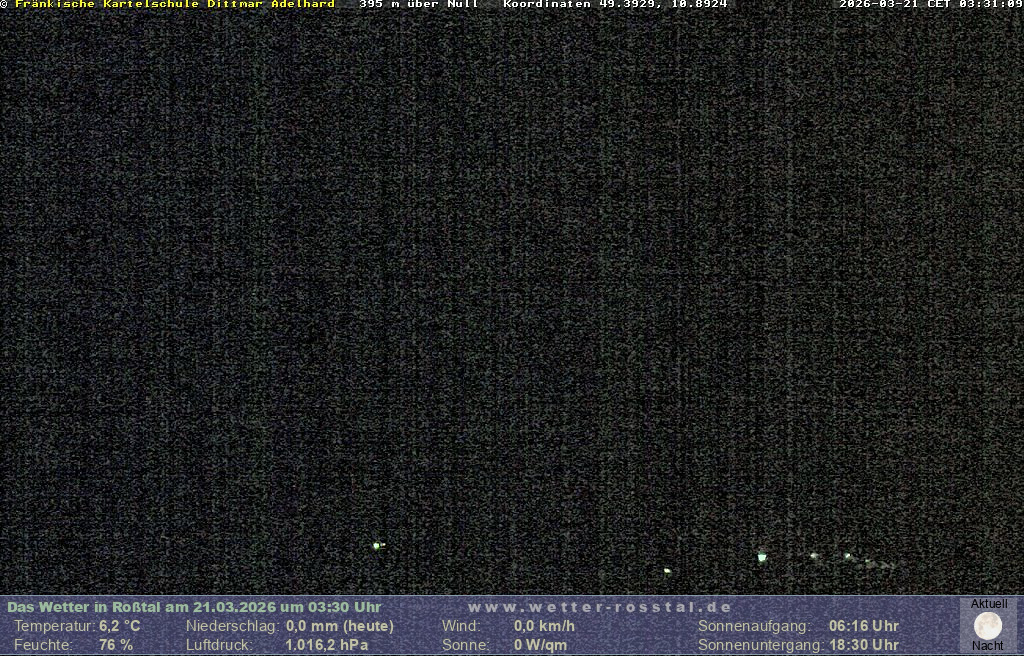Click the Sonnenuntergang time 18:30 Uhr
Viewport: 1024px width, 656px height.
863,645
